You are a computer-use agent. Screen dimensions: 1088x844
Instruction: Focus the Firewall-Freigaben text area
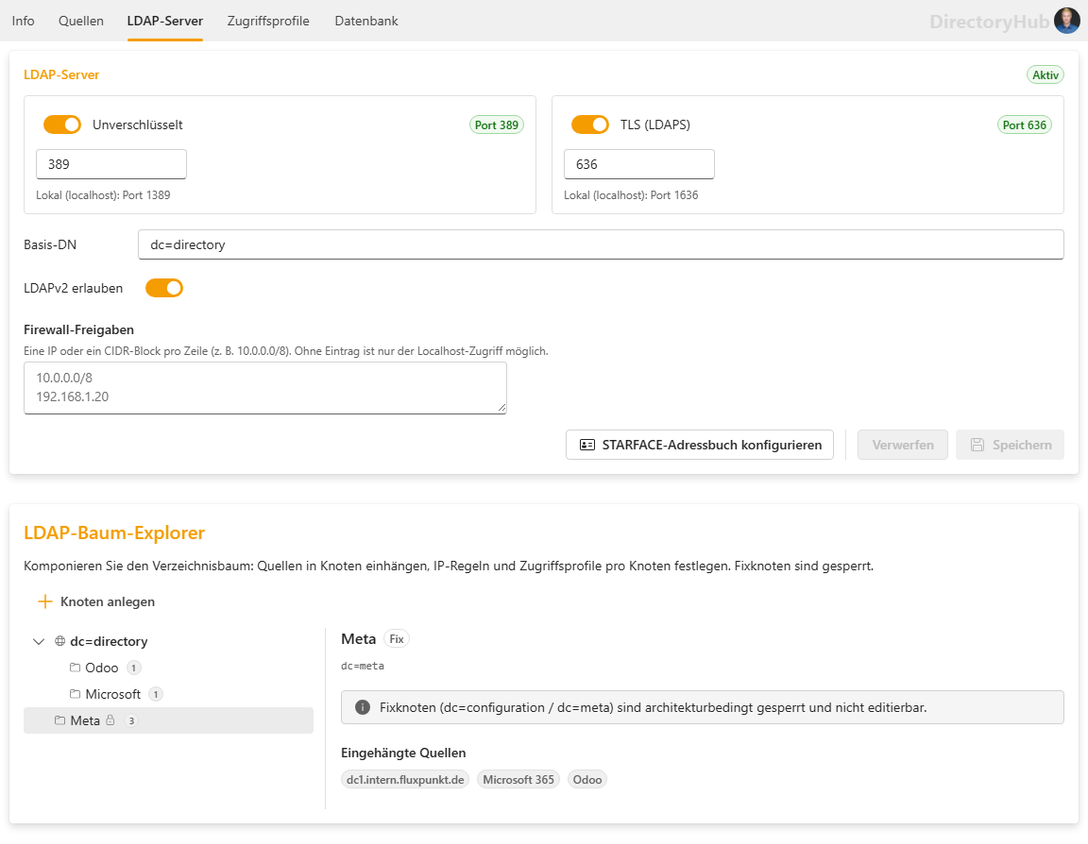click(265, 388)
